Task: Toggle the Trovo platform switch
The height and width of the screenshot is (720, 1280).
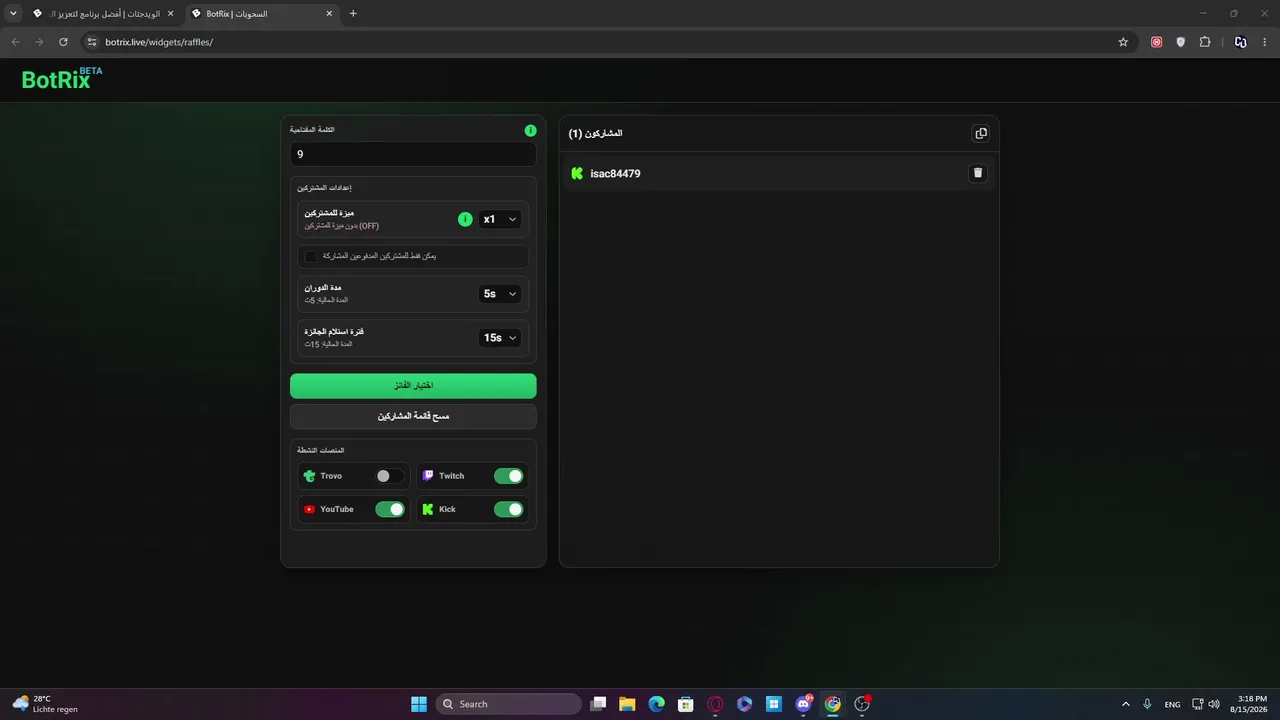Action: [390, 476]
